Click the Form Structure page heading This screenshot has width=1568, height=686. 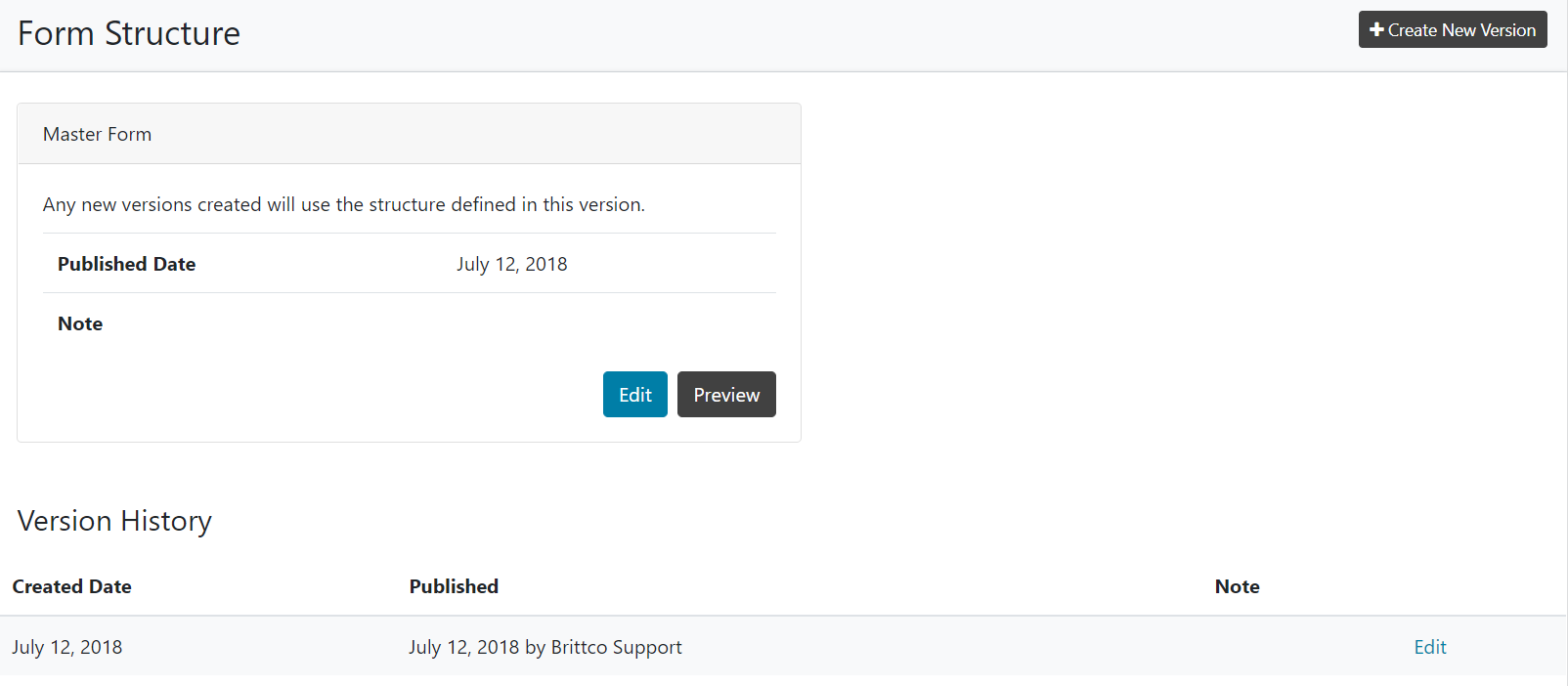tap(129, 34)
